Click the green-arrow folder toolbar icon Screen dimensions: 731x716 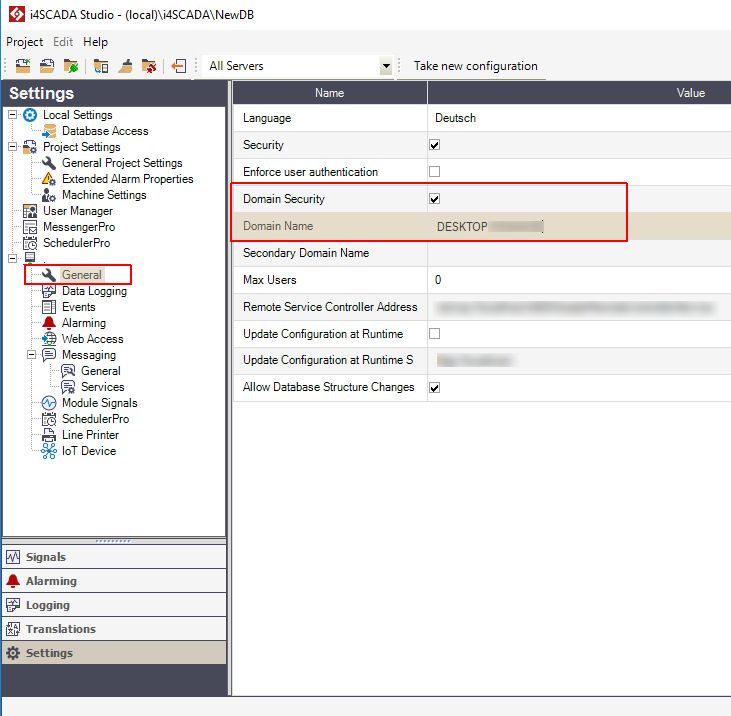[x=71, y=66]
